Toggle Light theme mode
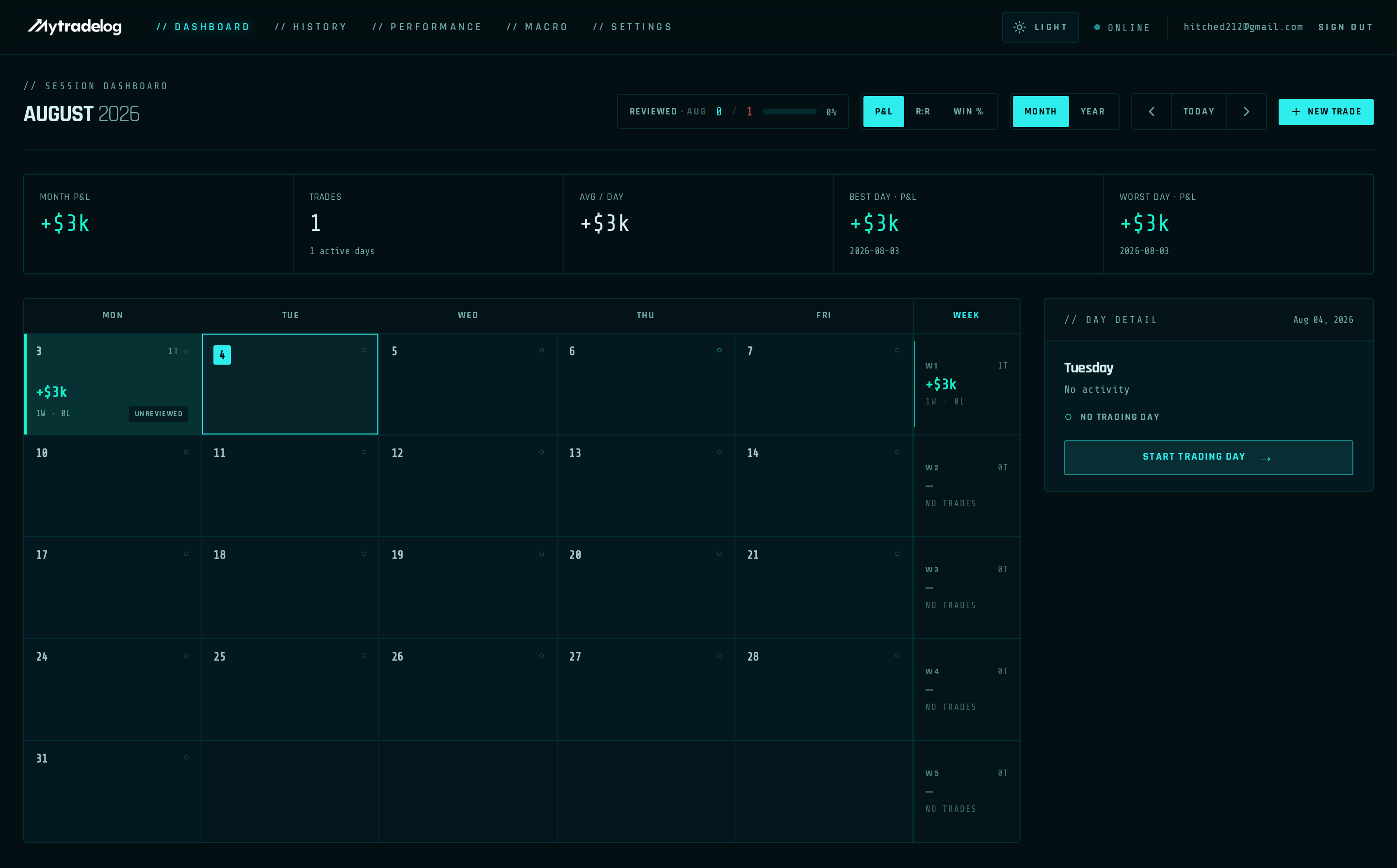 (x=1040, y=27)
